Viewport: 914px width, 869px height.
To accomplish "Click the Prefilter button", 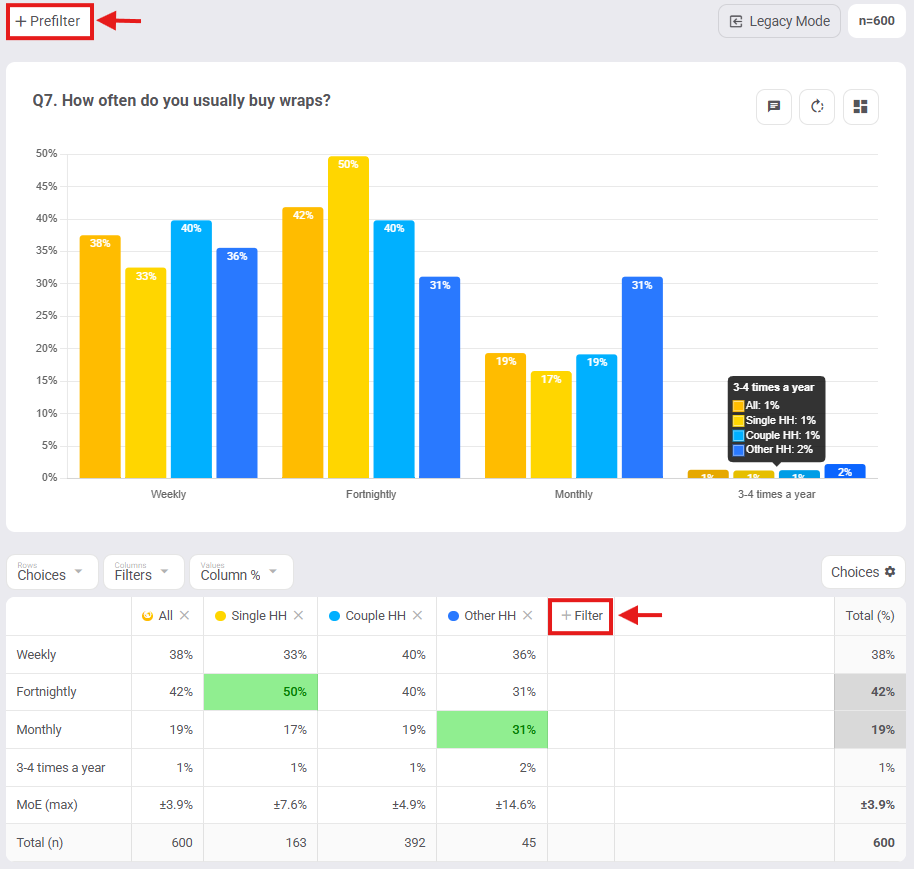I will pyautogui.click(x=50, y=22).
